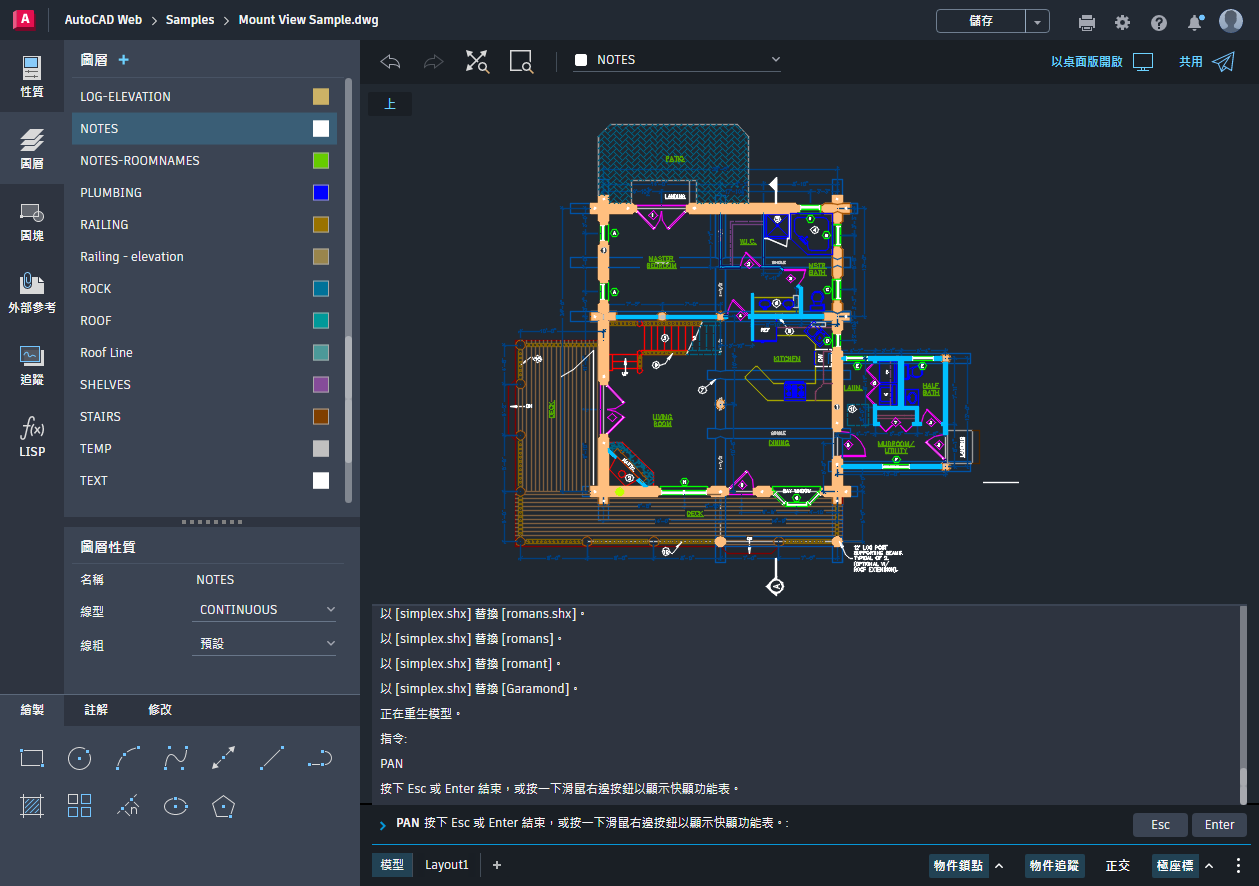Switch to the Layout1 tab
This screenshot has height=886, width=1259.
coord(447,865)
